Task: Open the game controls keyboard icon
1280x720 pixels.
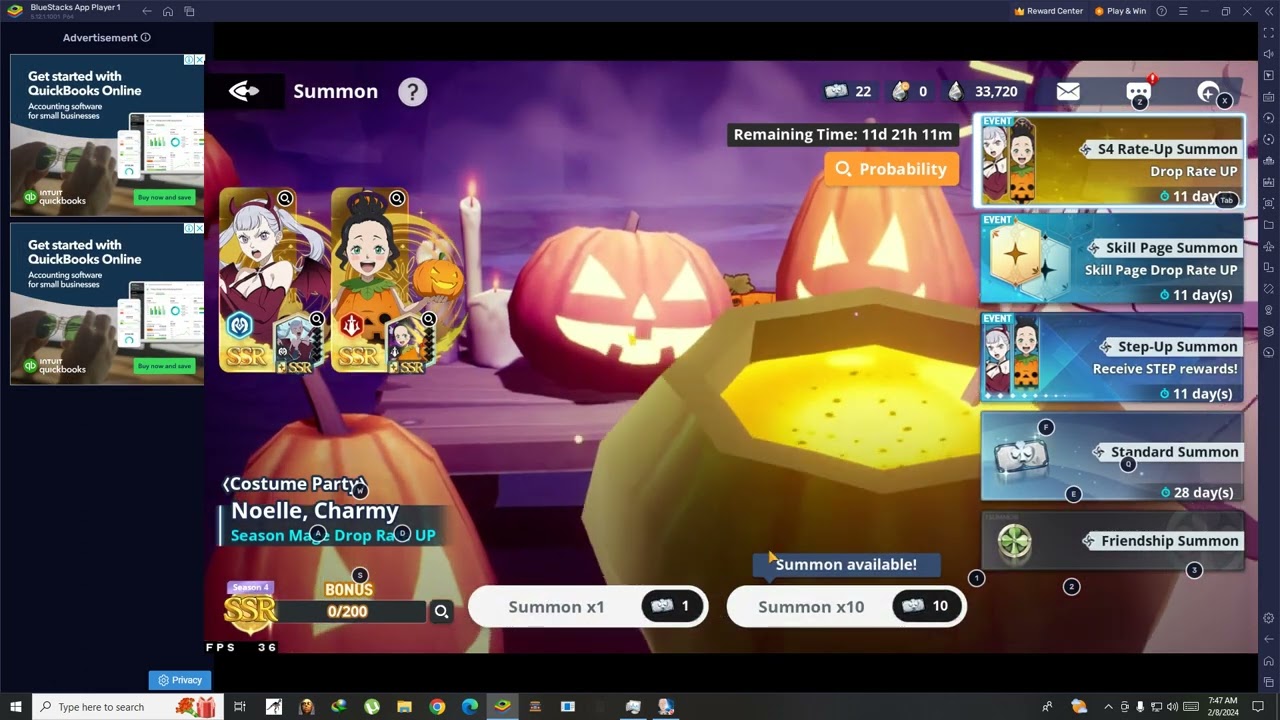Action: coord(1269,97)
